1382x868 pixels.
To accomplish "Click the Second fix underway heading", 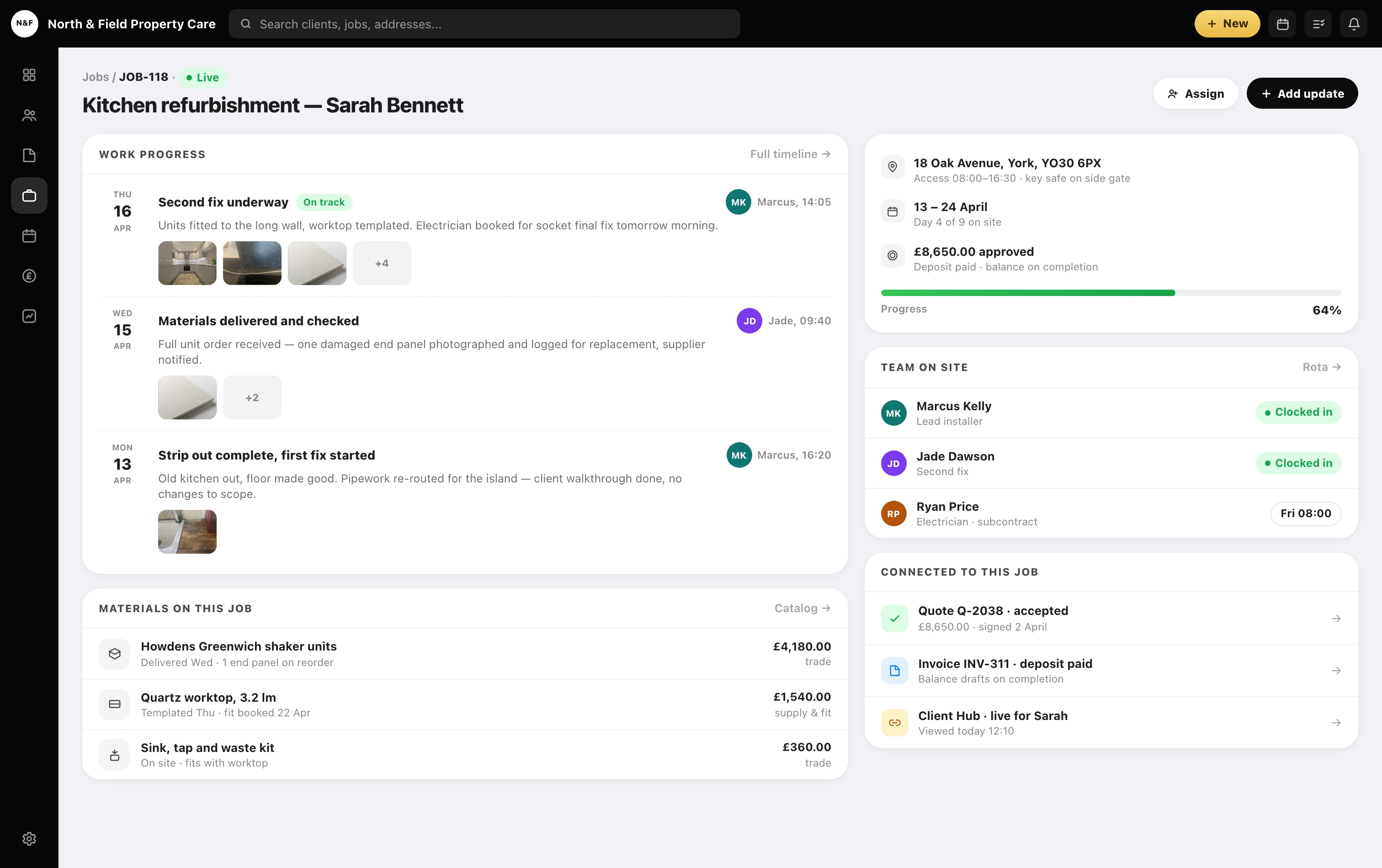I will 223,202.
